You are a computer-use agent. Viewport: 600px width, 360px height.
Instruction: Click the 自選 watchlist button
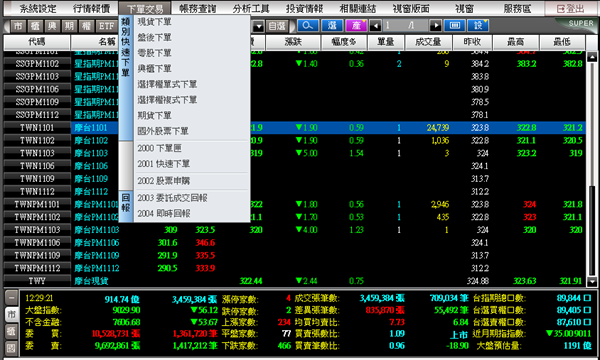[277, 26]
